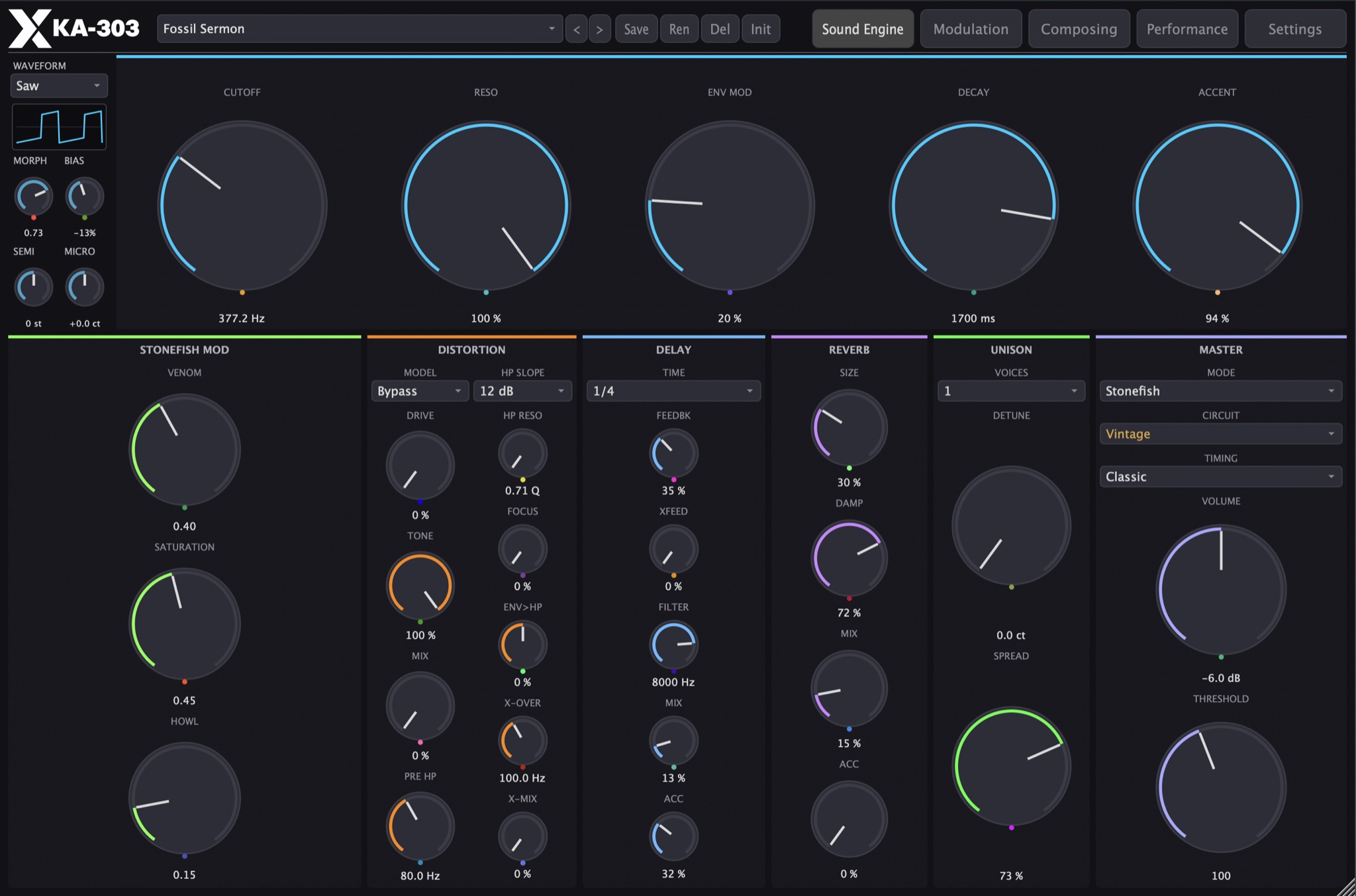The image size is (1356, 896).
Task: Click the Init button
Action: tap(761, 29)
